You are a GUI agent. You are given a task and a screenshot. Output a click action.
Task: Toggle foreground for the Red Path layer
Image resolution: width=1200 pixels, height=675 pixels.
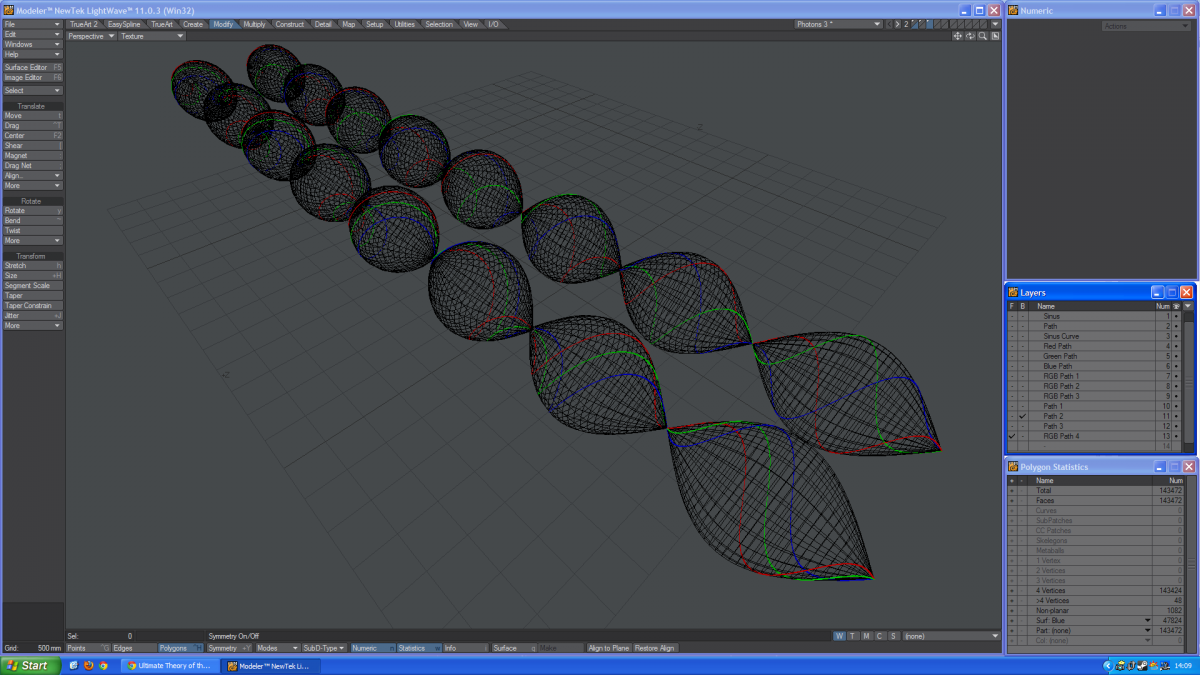click(x=1012, y=346)
